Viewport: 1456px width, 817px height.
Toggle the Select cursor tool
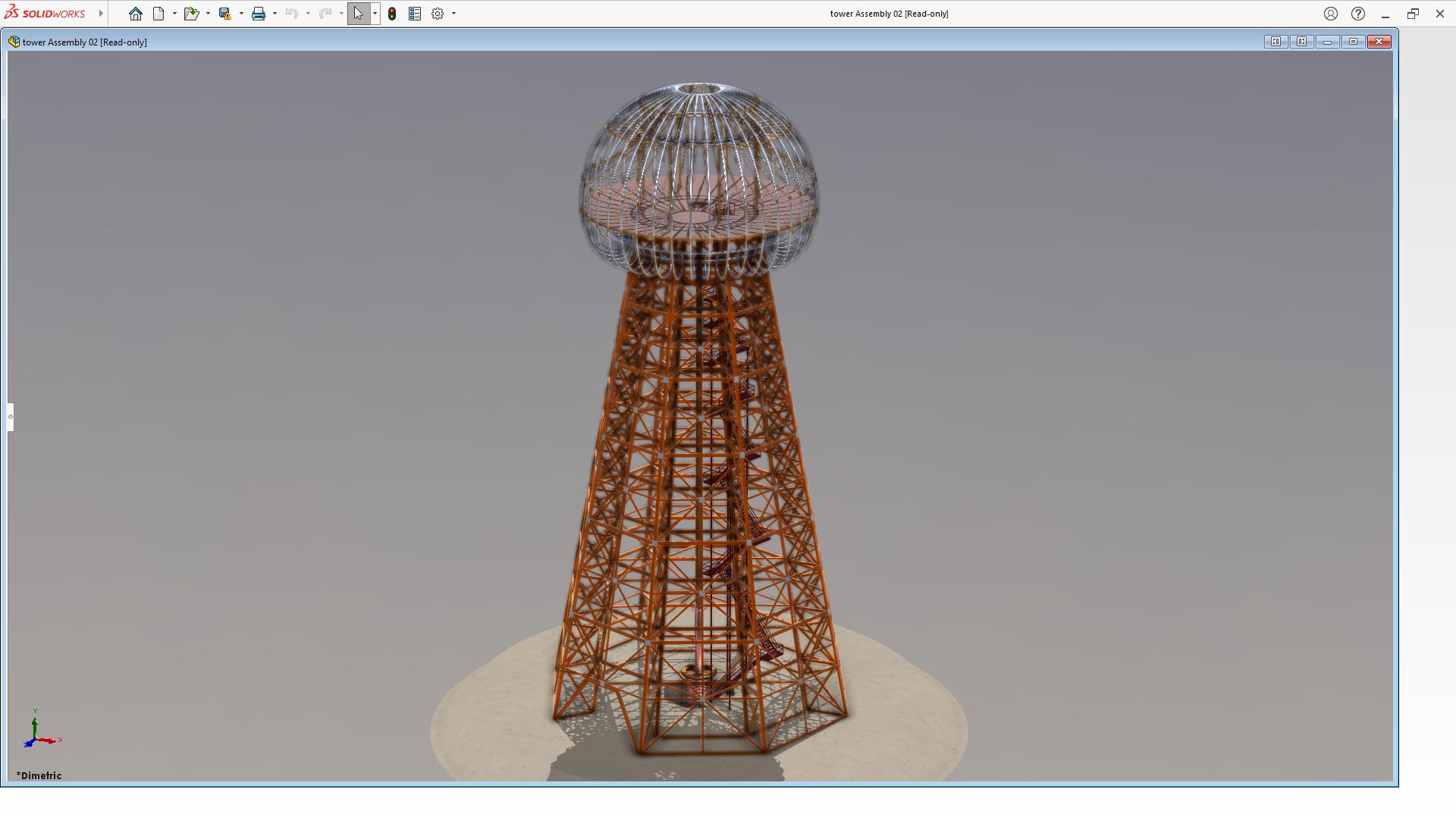(x=358, y=14)
